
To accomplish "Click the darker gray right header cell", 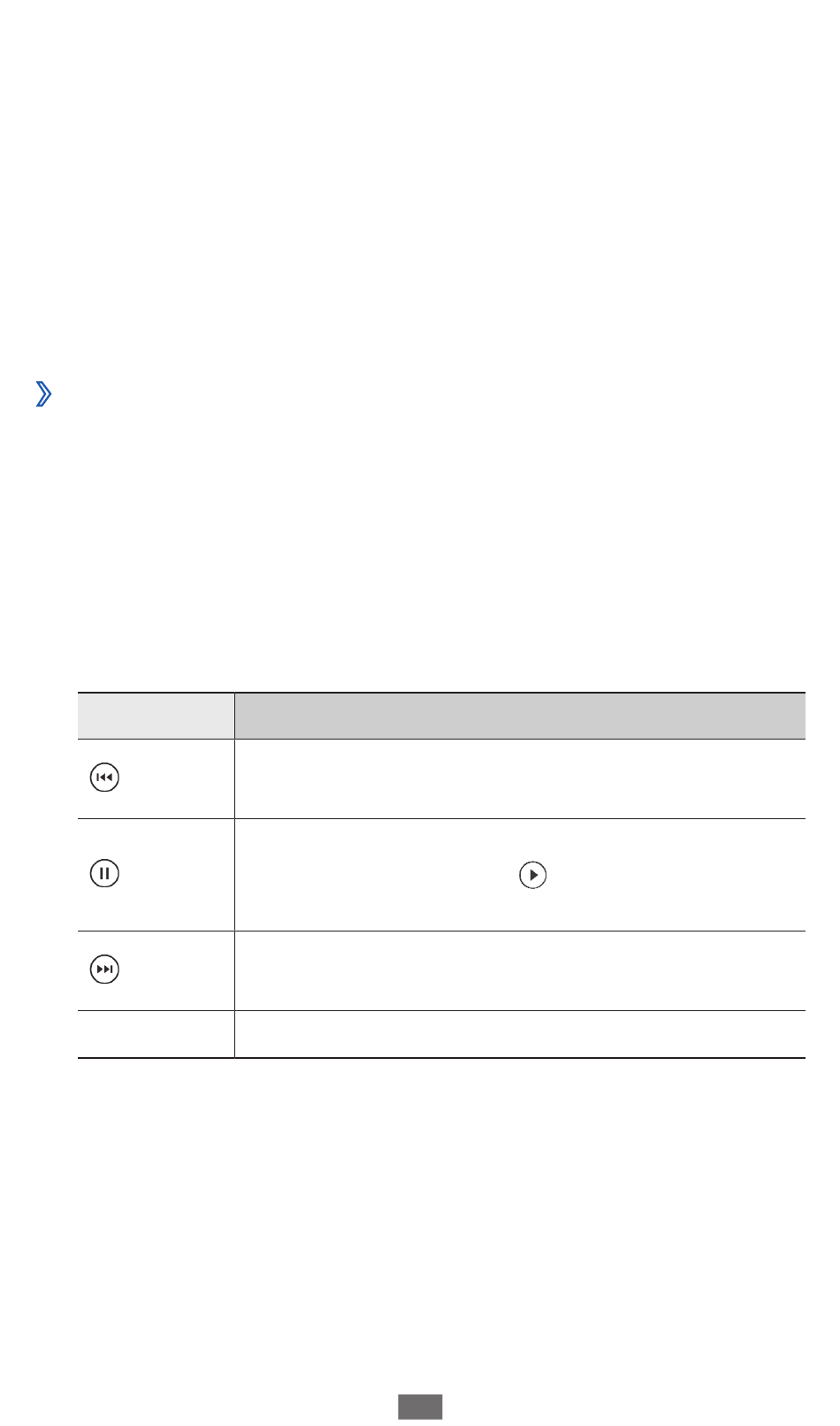I will click(520, 716).
